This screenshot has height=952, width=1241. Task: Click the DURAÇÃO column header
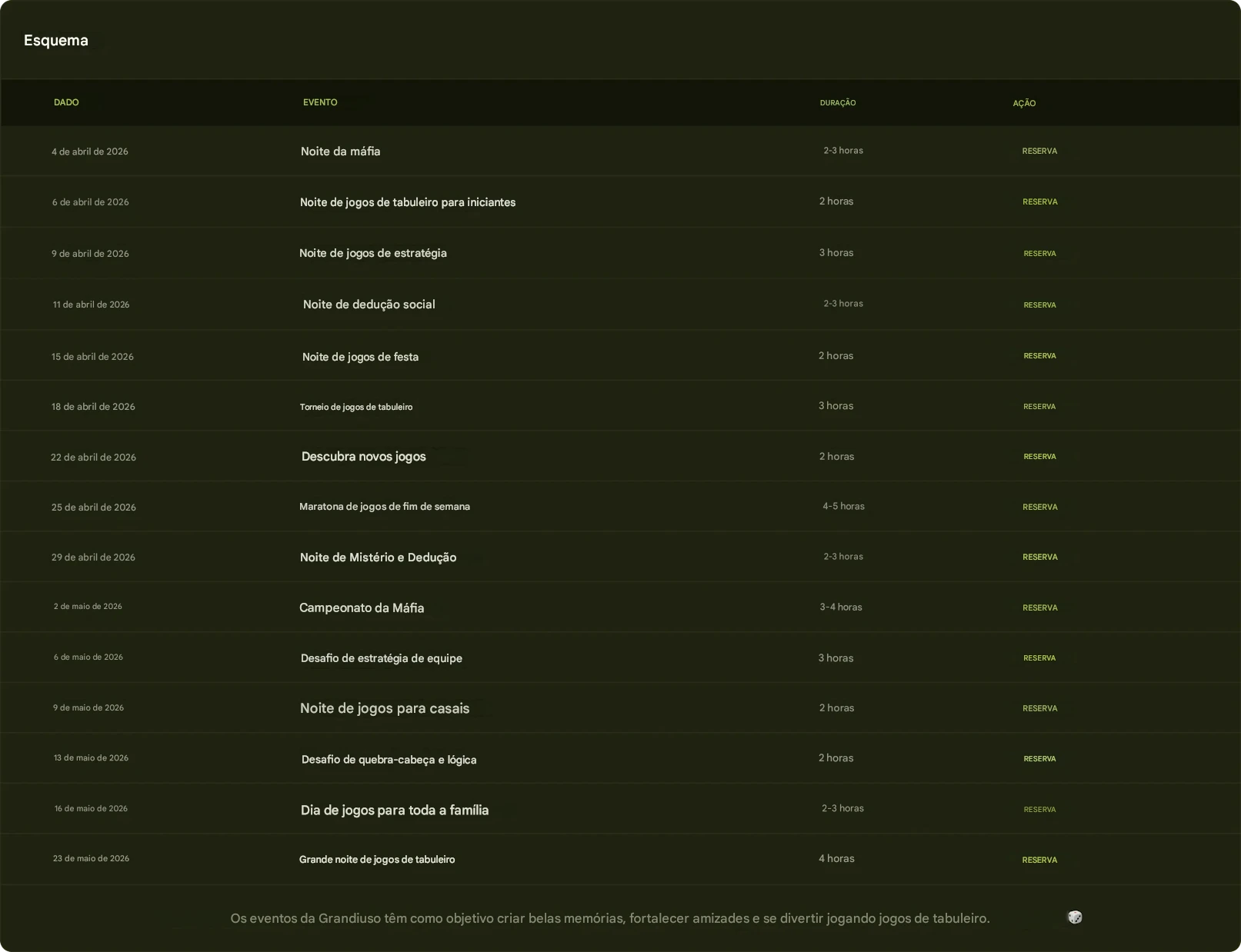[x=838, y=103]
